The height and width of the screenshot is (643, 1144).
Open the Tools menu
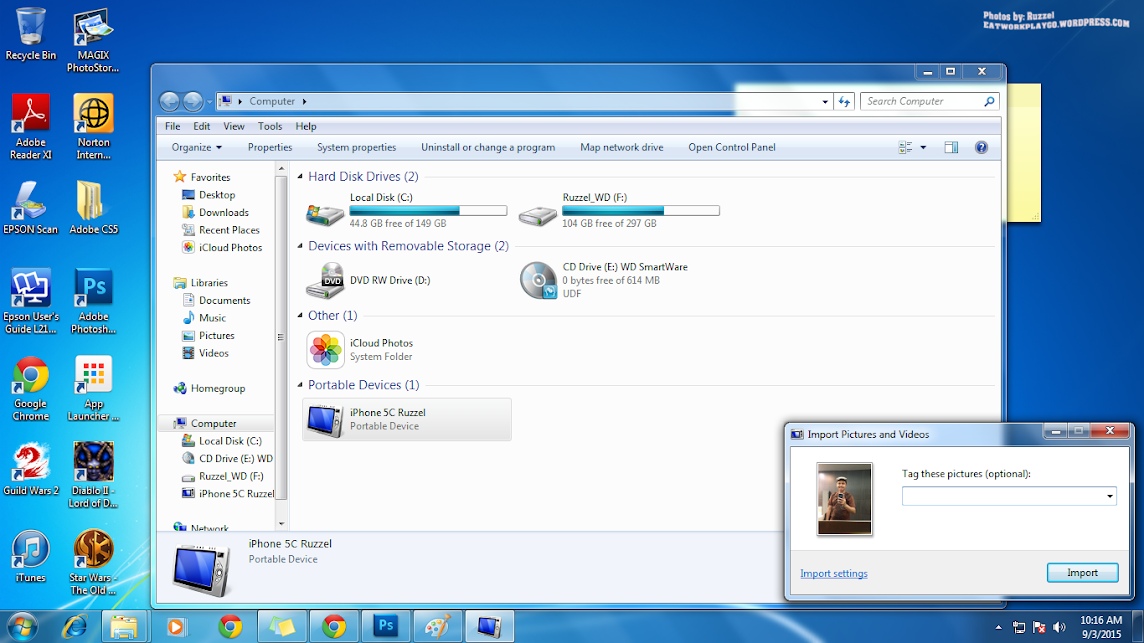click(269, 126)
